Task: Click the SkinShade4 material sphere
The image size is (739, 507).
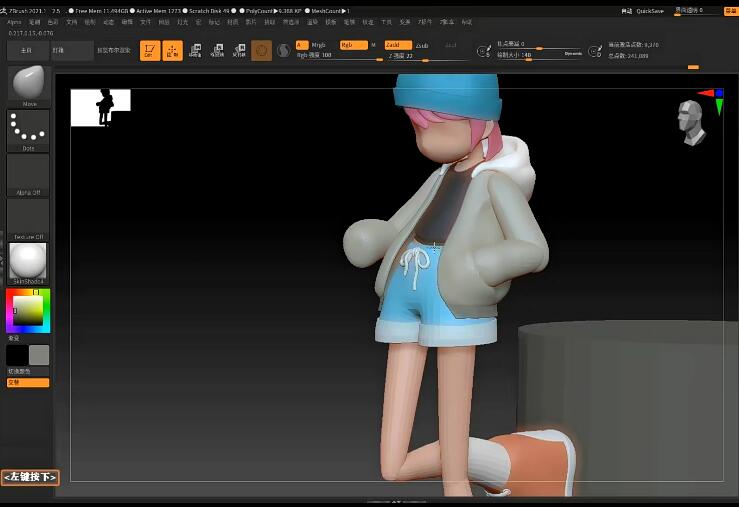Action: pyautogui.click(x=28, y=262)
